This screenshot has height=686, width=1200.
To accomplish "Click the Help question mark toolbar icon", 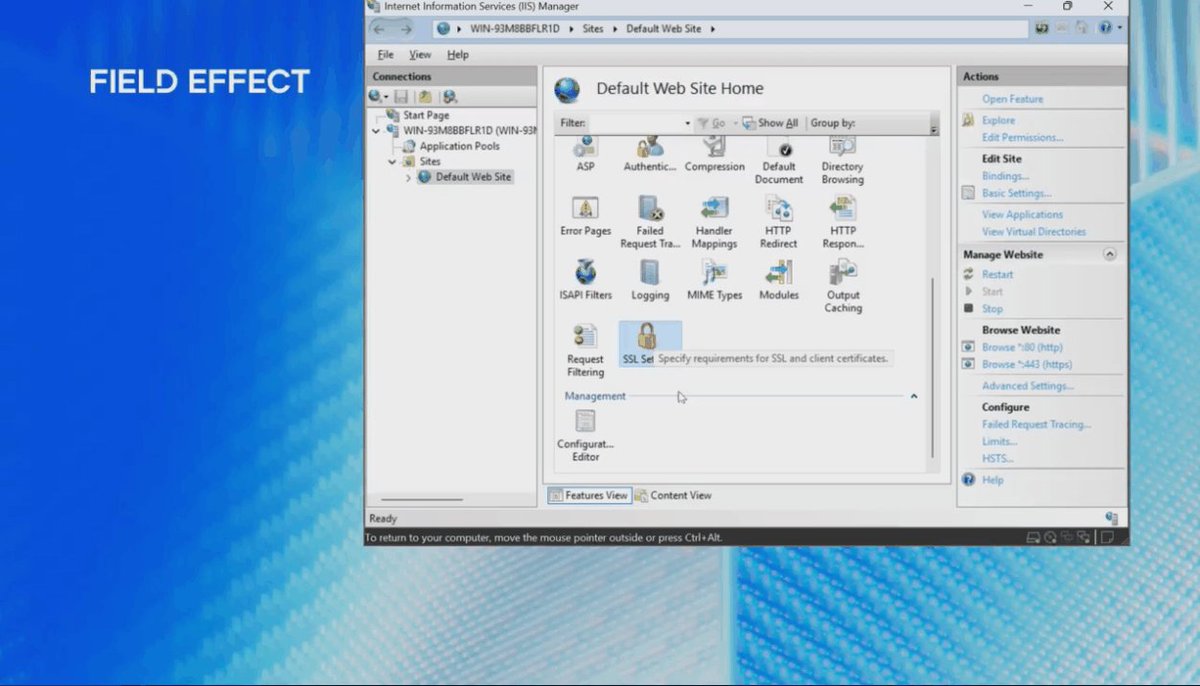I will point(1105,28).
